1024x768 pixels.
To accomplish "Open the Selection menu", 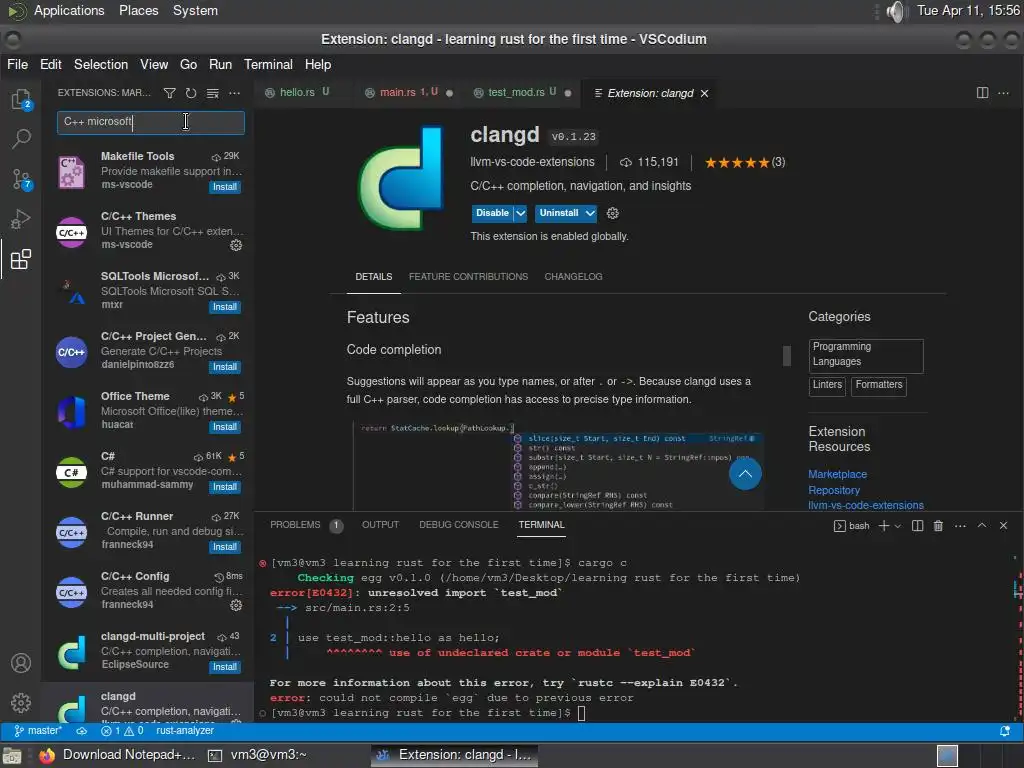I will [101, 65].
